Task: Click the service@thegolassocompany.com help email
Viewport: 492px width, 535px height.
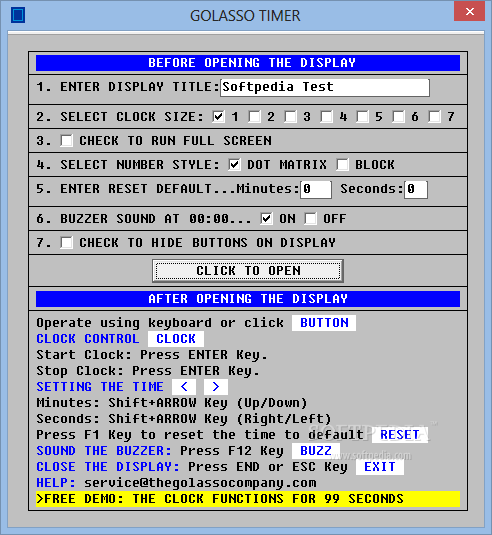Action: (200, 483)
